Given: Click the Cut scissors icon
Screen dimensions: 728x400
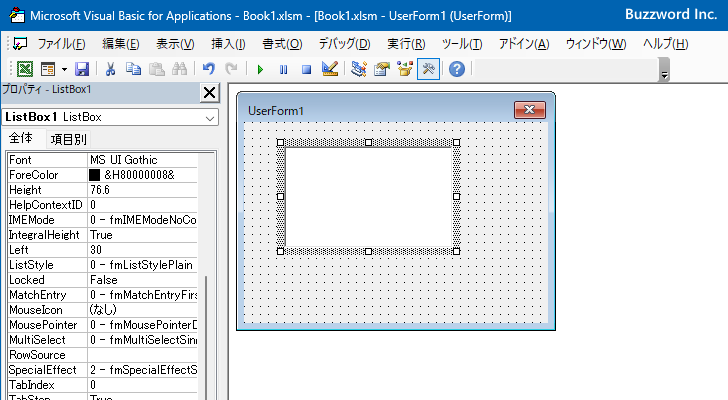Looking at the screenshot, I should point(110,69).
